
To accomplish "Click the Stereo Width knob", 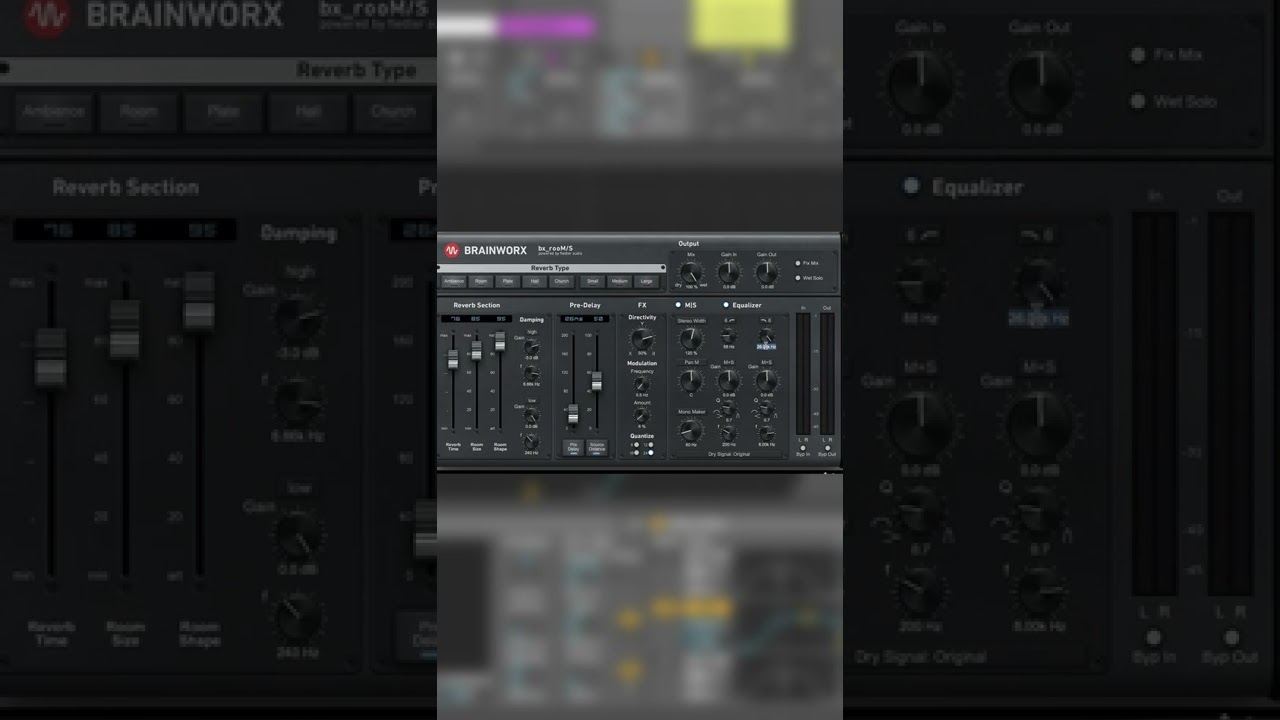I will [691, 339].
